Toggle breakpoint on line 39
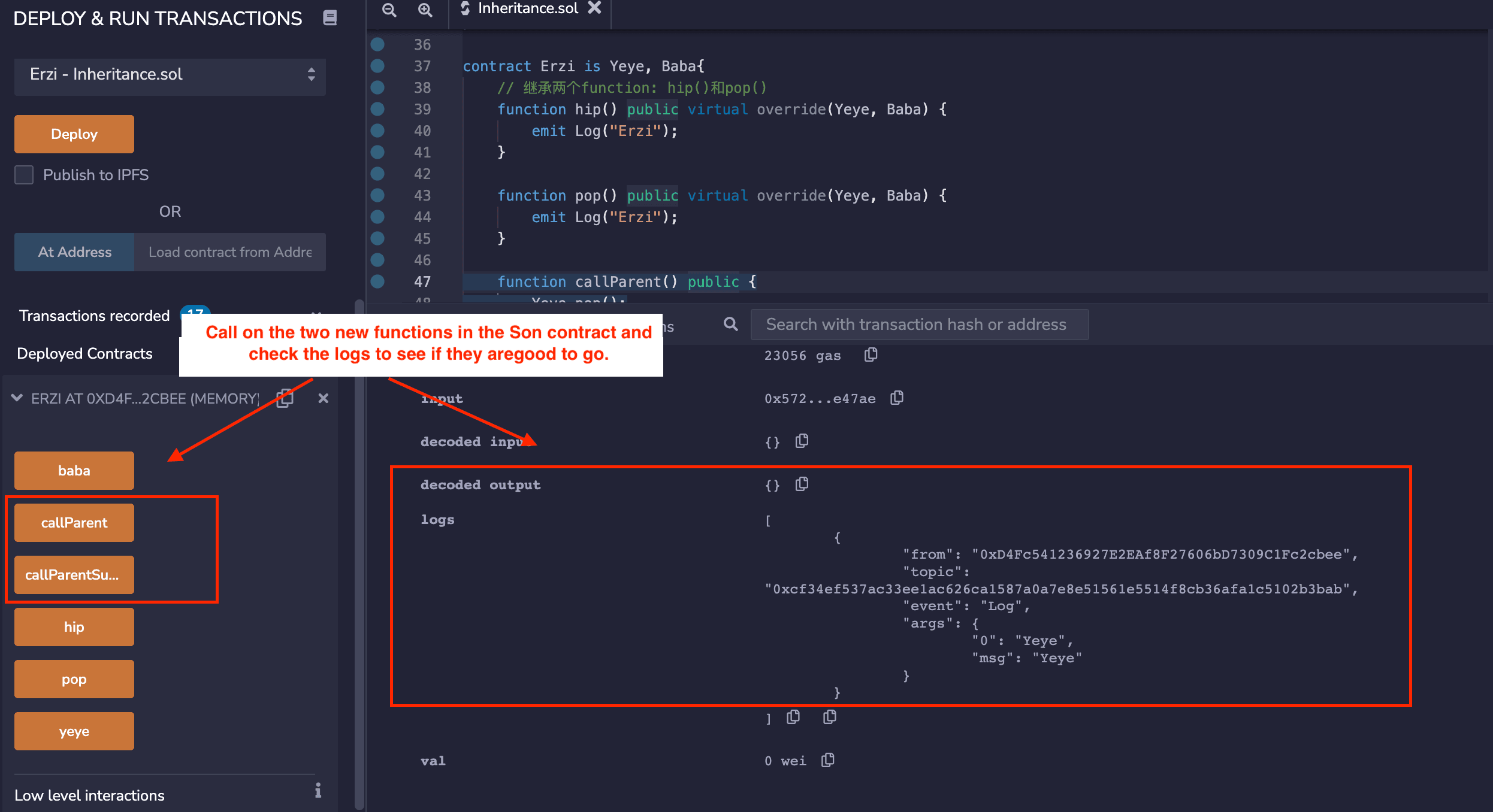1493x812 pixels. (377, 109)
